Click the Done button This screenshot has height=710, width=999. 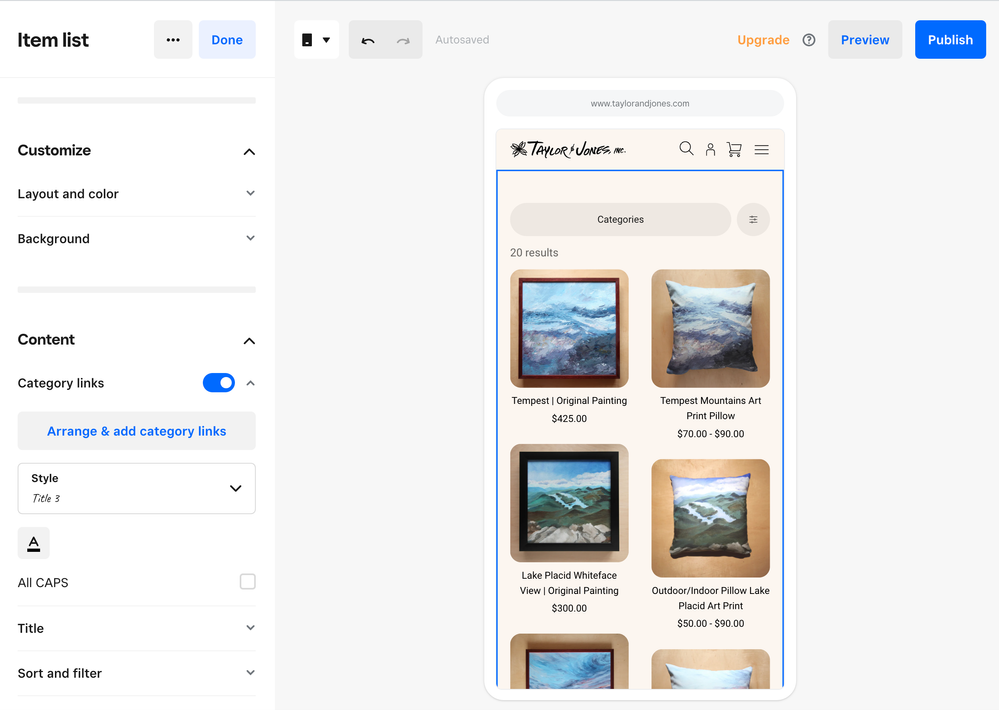click(x=227, y=40)
